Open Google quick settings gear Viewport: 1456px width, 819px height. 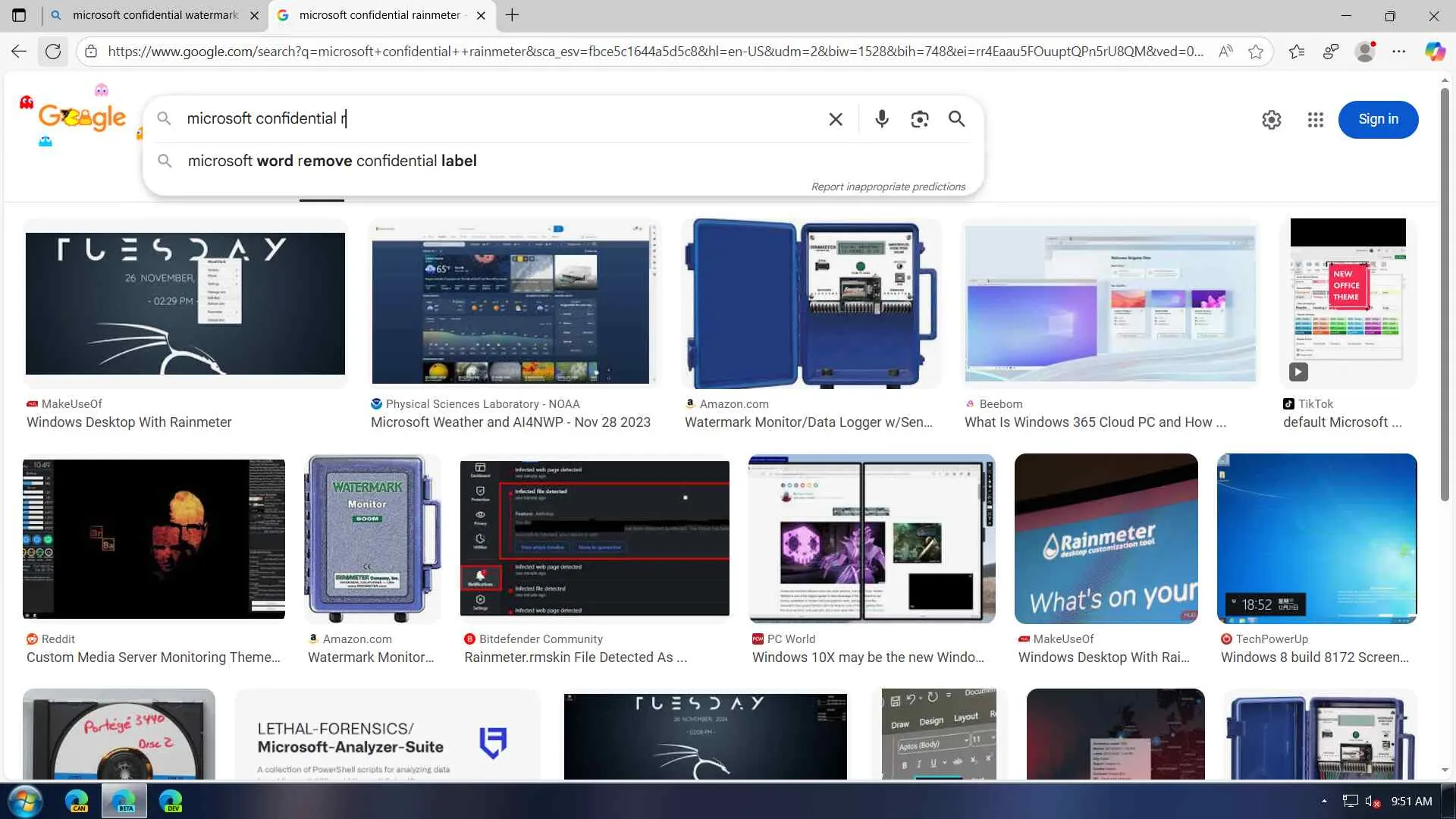coord(1271,120)
